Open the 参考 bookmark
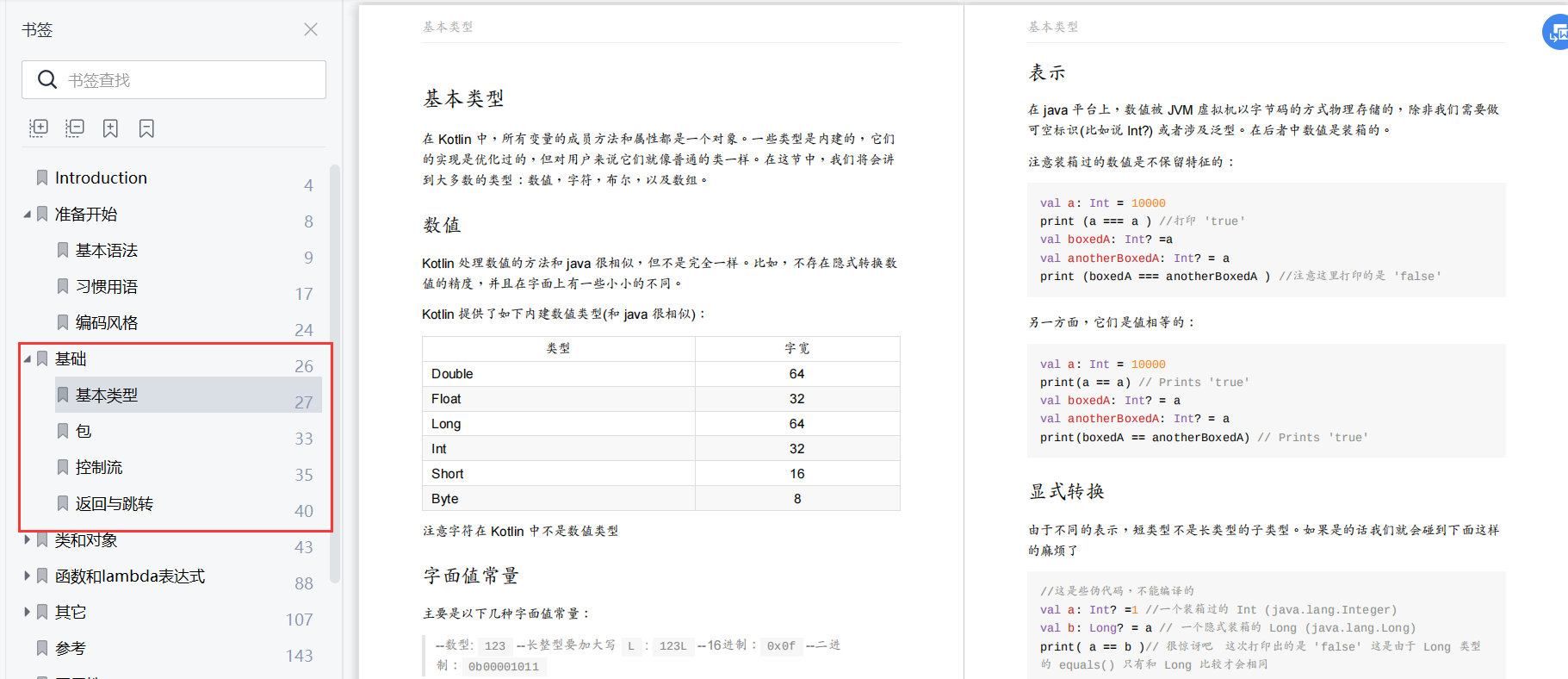The width and height of the screenshot is (1568, 679). [x=71, y=648]
